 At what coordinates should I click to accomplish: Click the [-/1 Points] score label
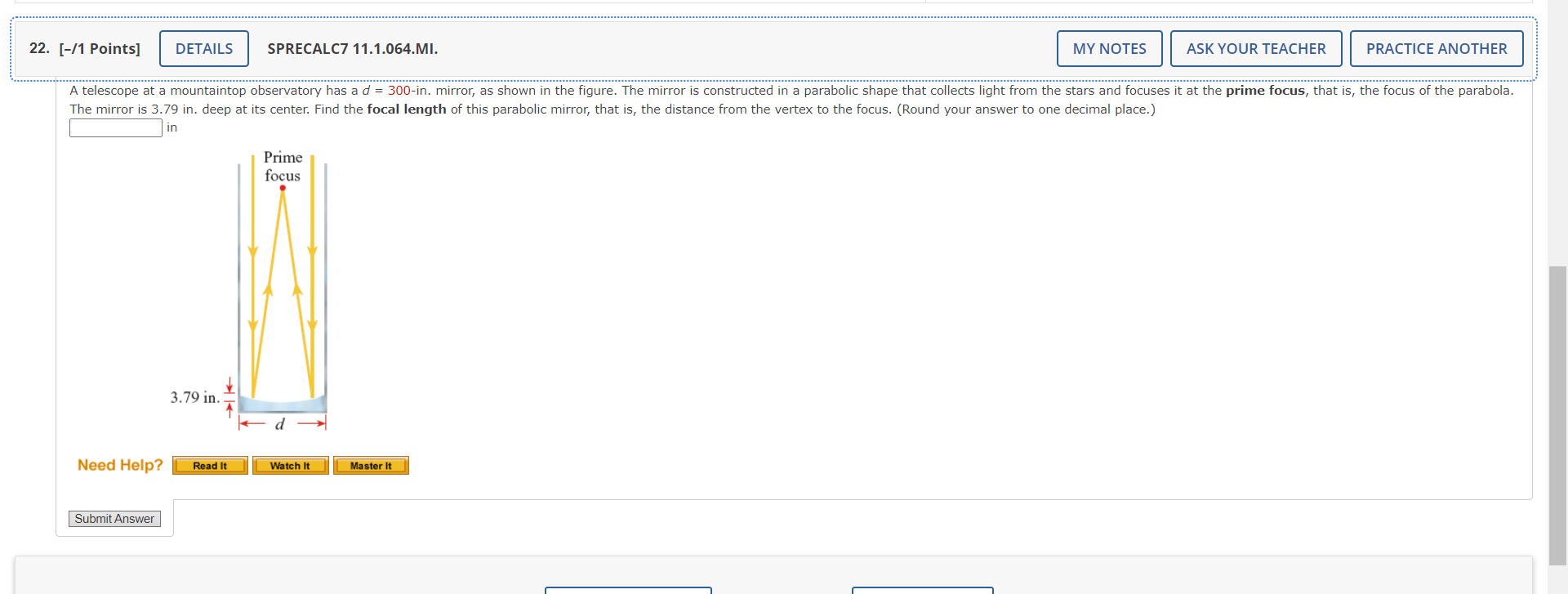click(100, 49)
